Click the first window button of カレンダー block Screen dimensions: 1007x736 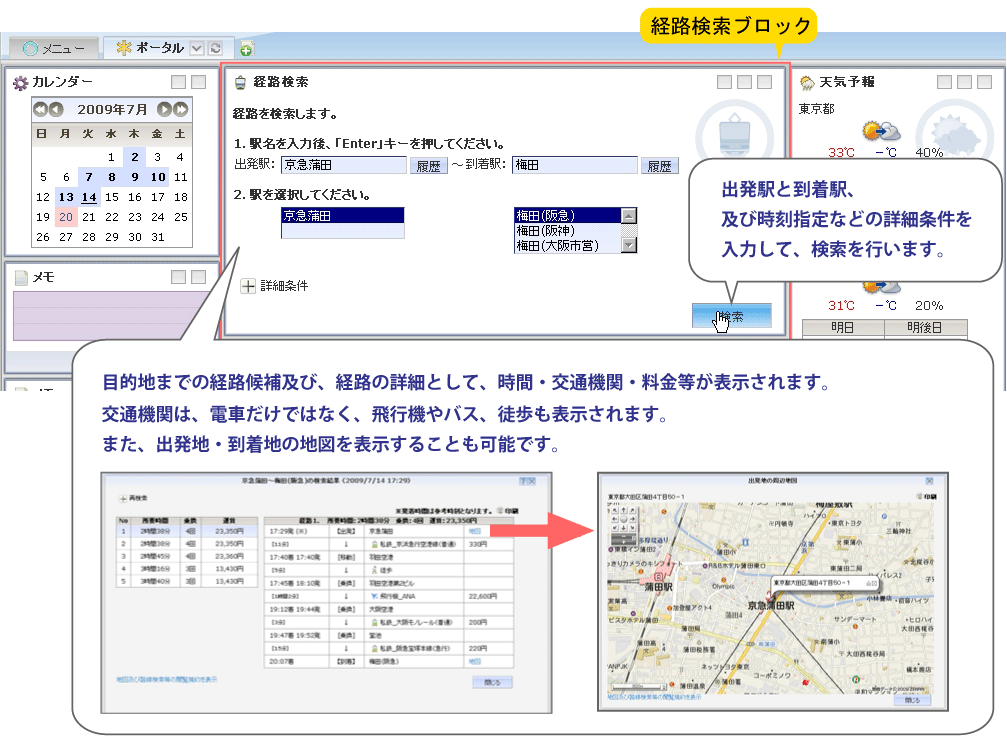[x=179, y=82]
